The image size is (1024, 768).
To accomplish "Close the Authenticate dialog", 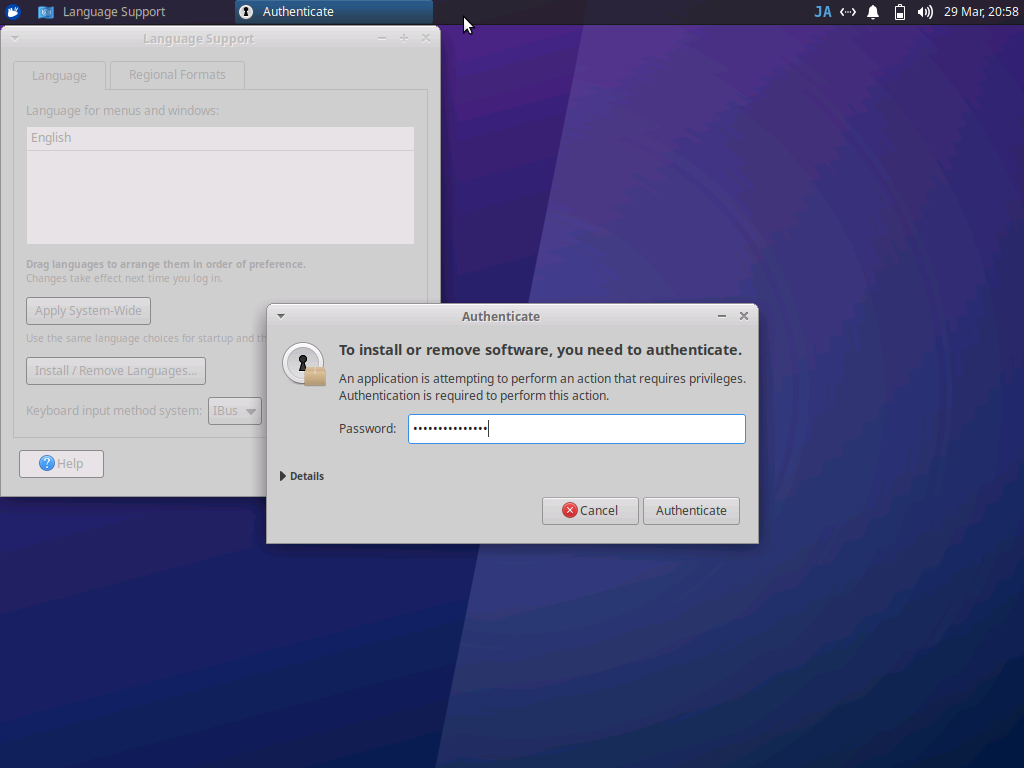I will (744, 316).
